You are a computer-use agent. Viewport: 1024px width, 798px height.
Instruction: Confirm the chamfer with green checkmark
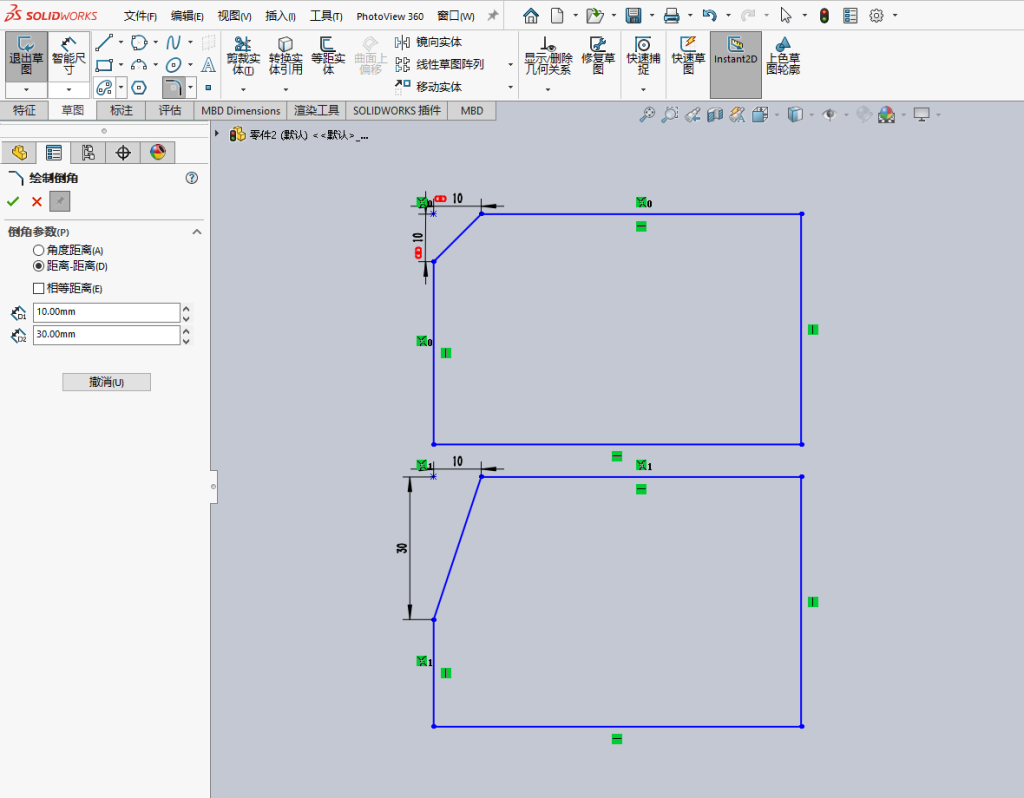coord(13,201)
